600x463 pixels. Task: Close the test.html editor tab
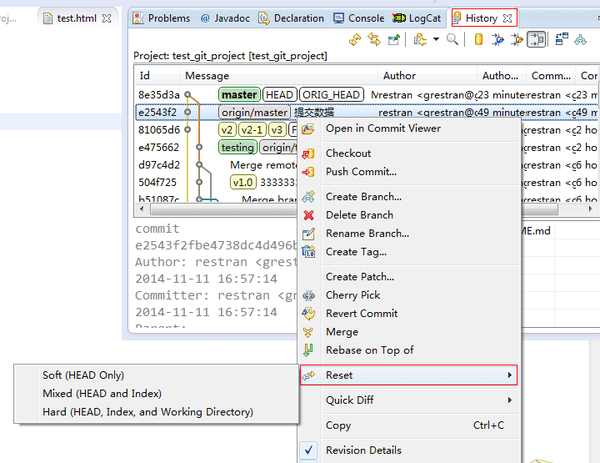107,18
